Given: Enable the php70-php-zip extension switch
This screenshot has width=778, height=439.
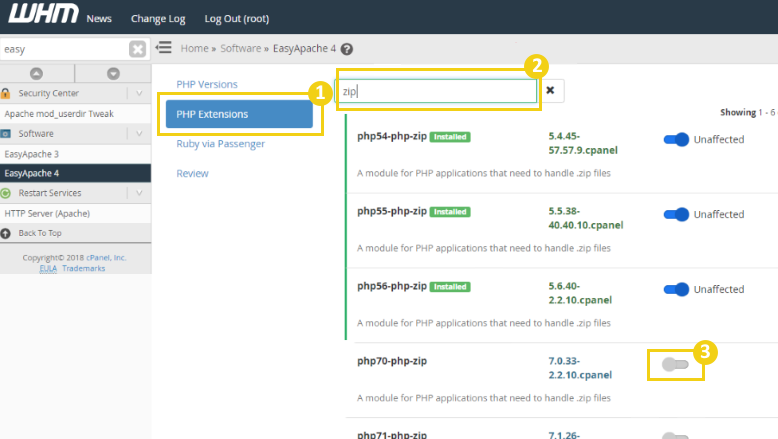Looking at the screenshot, I should pyautogui.click(x=675, y=365).
